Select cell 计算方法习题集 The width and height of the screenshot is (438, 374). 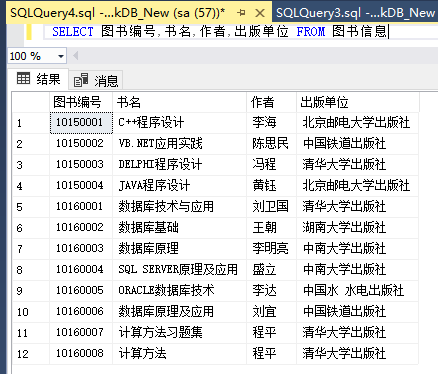tap(180, 333)
